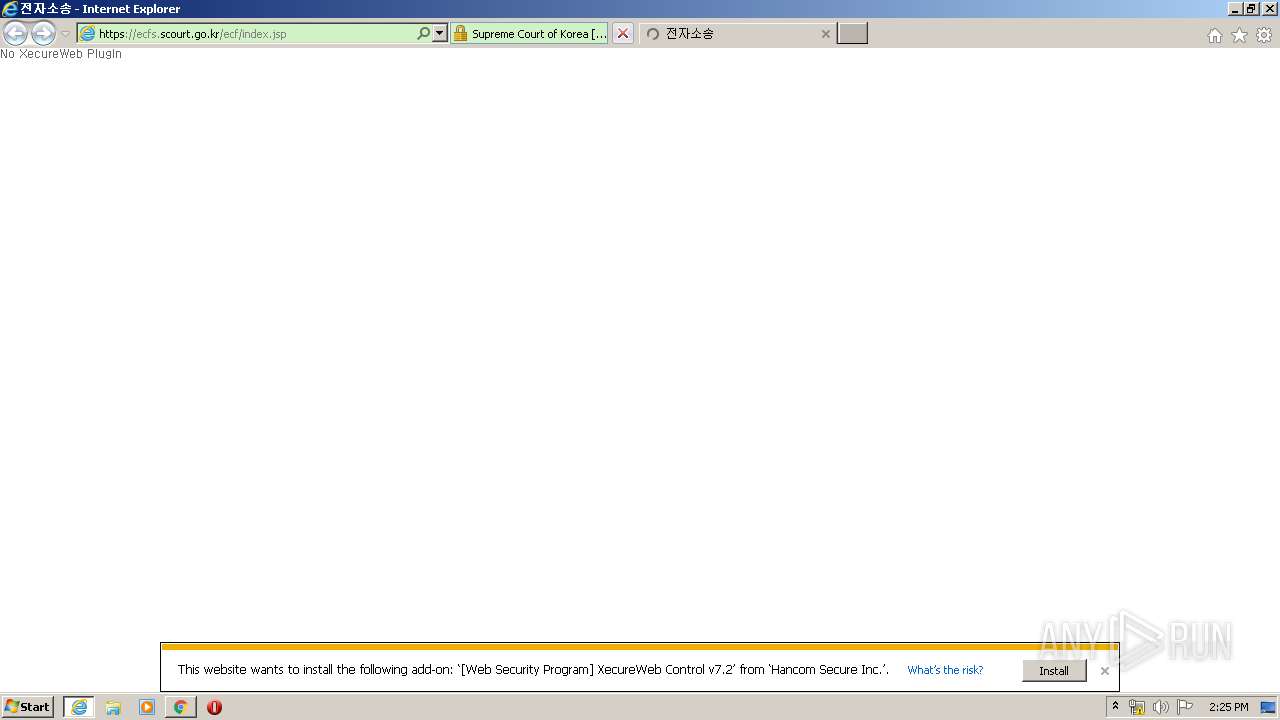Click the security lock icon
Viewport: 1280px width, 720px height.
(460, 33)
